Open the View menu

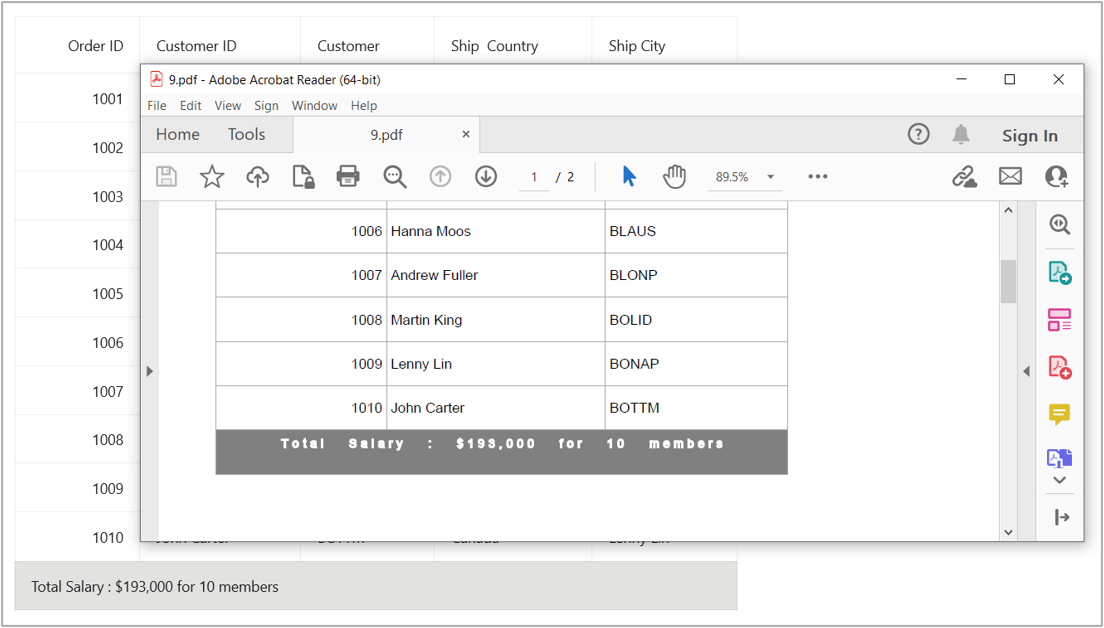(x=227, y=105)
